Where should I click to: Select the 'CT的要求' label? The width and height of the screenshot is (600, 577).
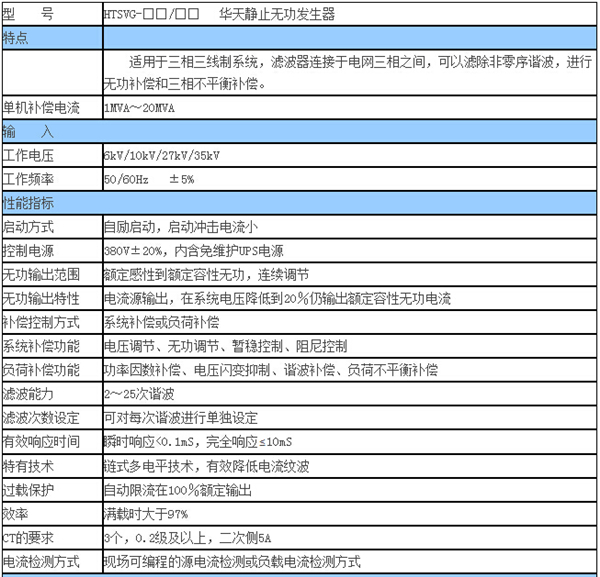tap(28, 538)
